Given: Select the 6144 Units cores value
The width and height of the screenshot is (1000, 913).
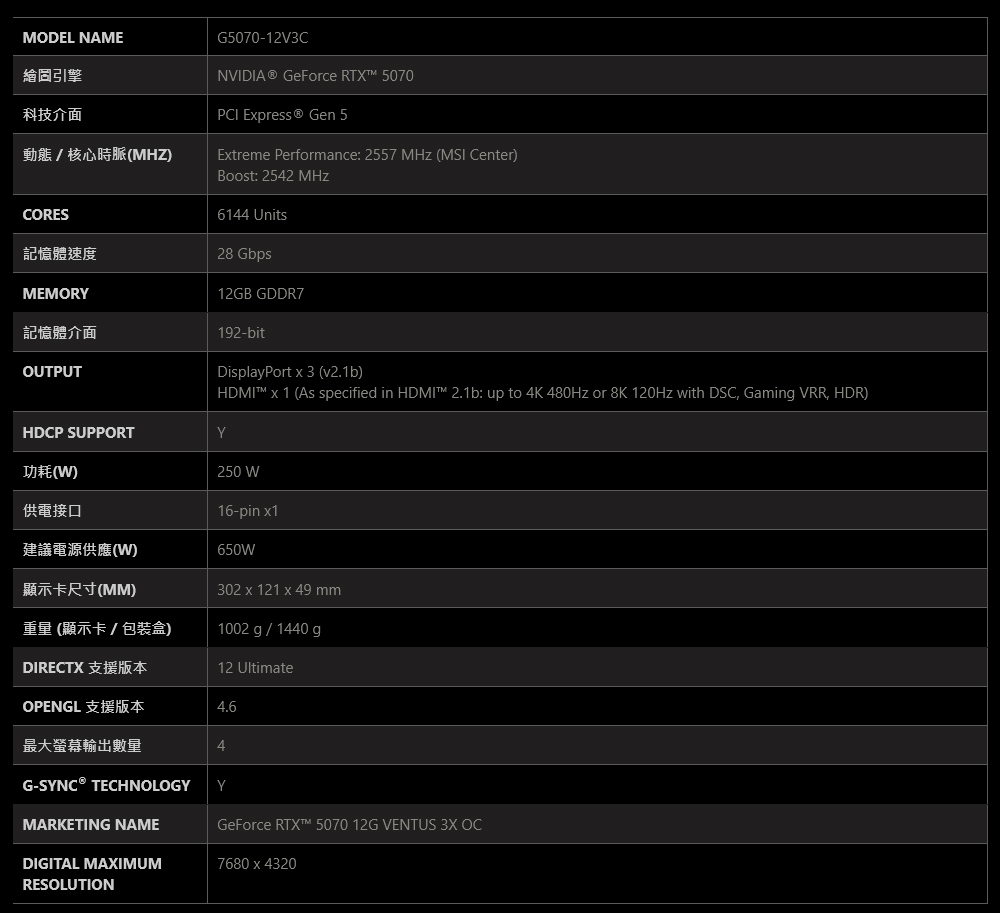Looking at the screenshot, I should pos(252,215).
